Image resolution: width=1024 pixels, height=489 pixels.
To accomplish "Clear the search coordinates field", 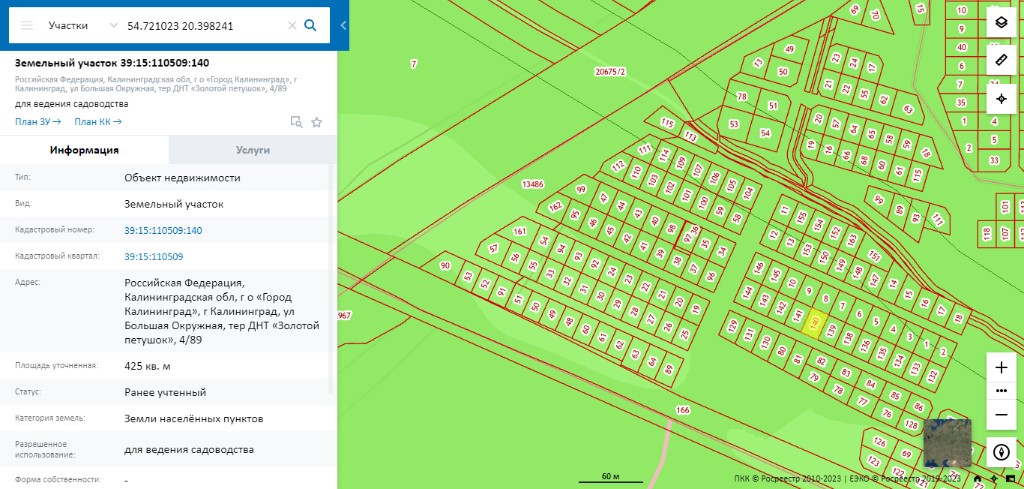I will (292, 25).
